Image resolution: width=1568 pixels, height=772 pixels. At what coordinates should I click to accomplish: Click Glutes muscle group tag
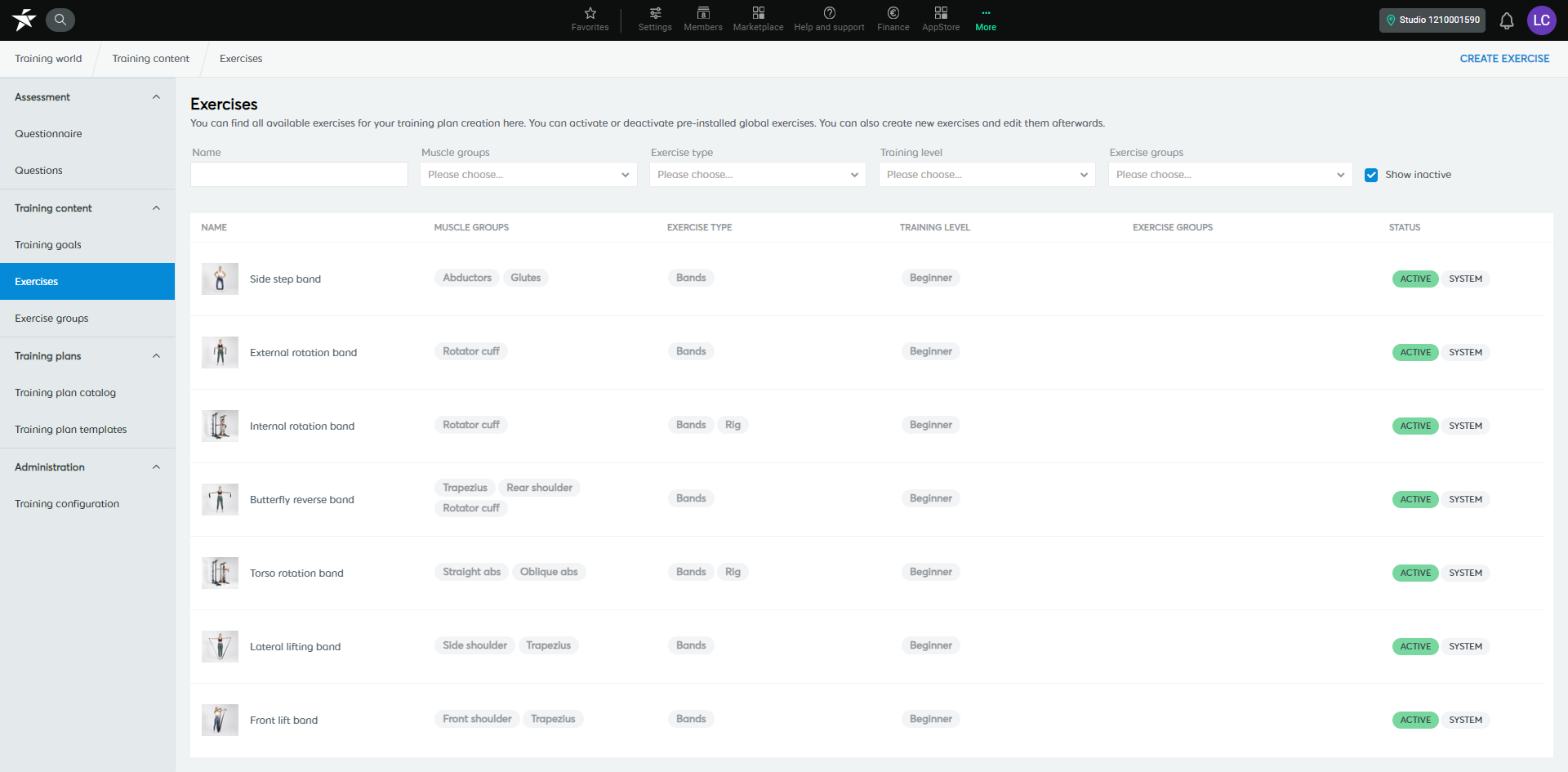525,278
